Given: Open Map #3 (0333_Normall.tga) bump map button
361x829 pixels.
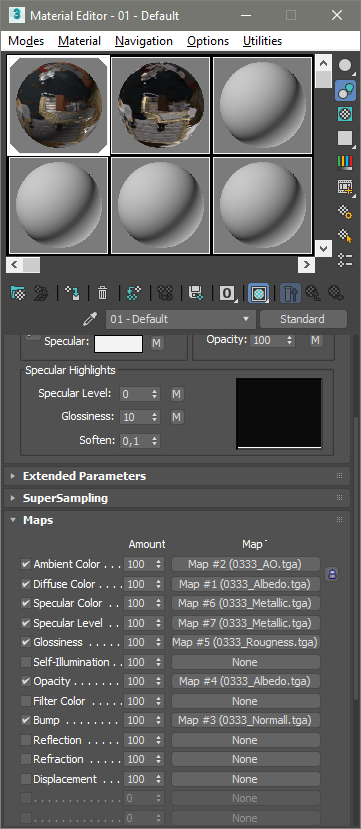Looking at the screenshot, I should pyautogui.click(x=246, y=720).
